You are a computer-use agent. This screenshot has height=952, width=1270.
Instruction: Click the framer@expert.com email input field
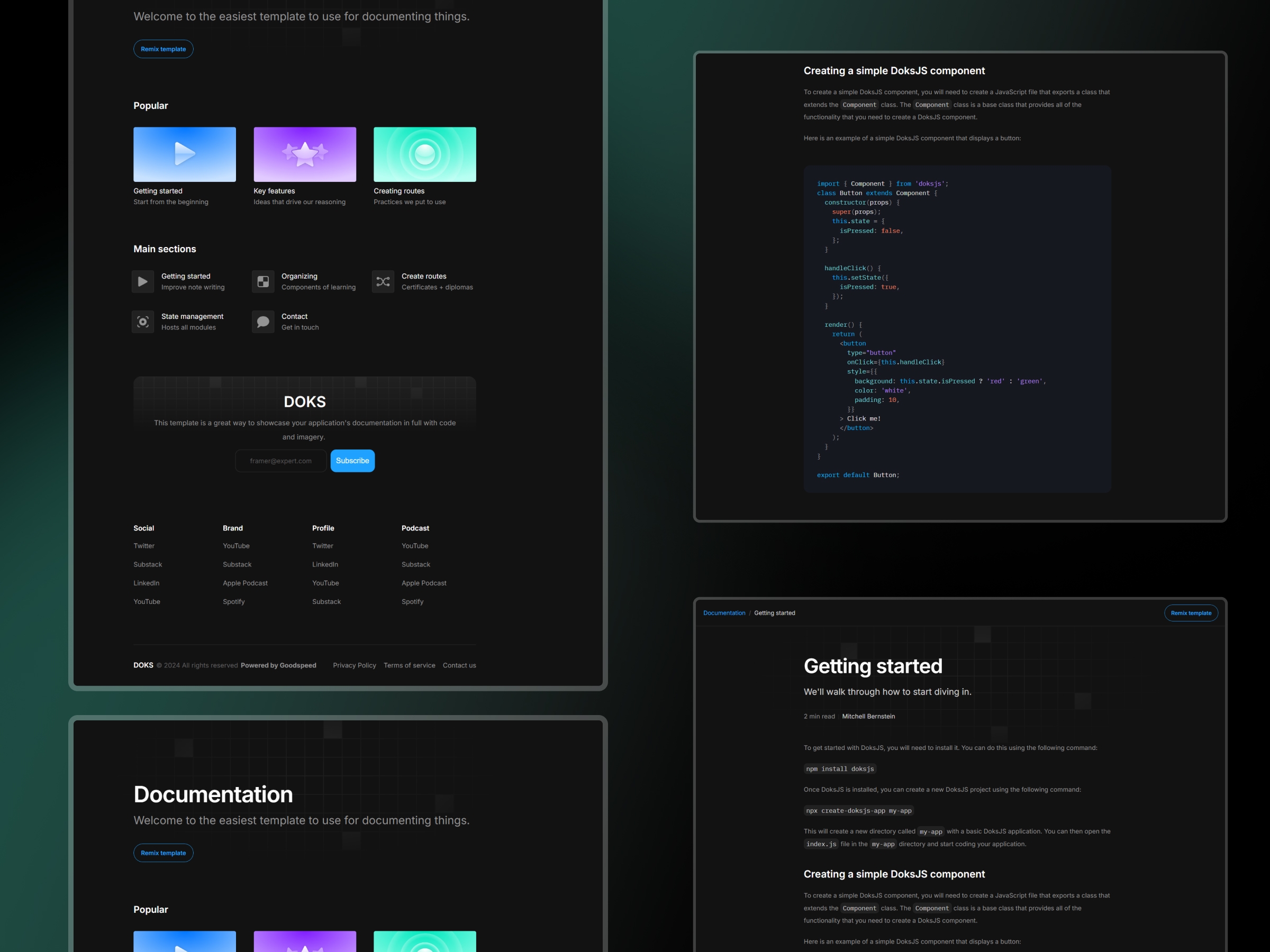(281, 460)
